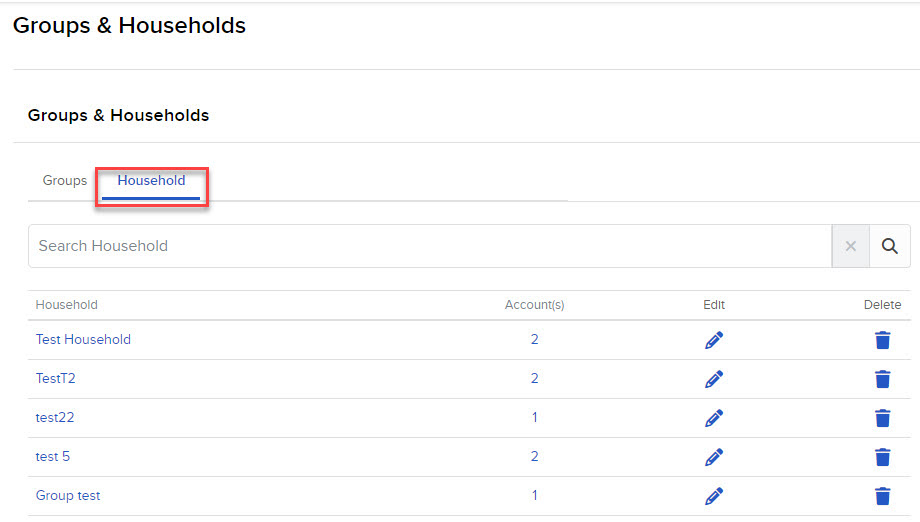The width and height of the screenshot is (920, 522).
Task: Select the Household tab
Action: [x=151, y=181]
